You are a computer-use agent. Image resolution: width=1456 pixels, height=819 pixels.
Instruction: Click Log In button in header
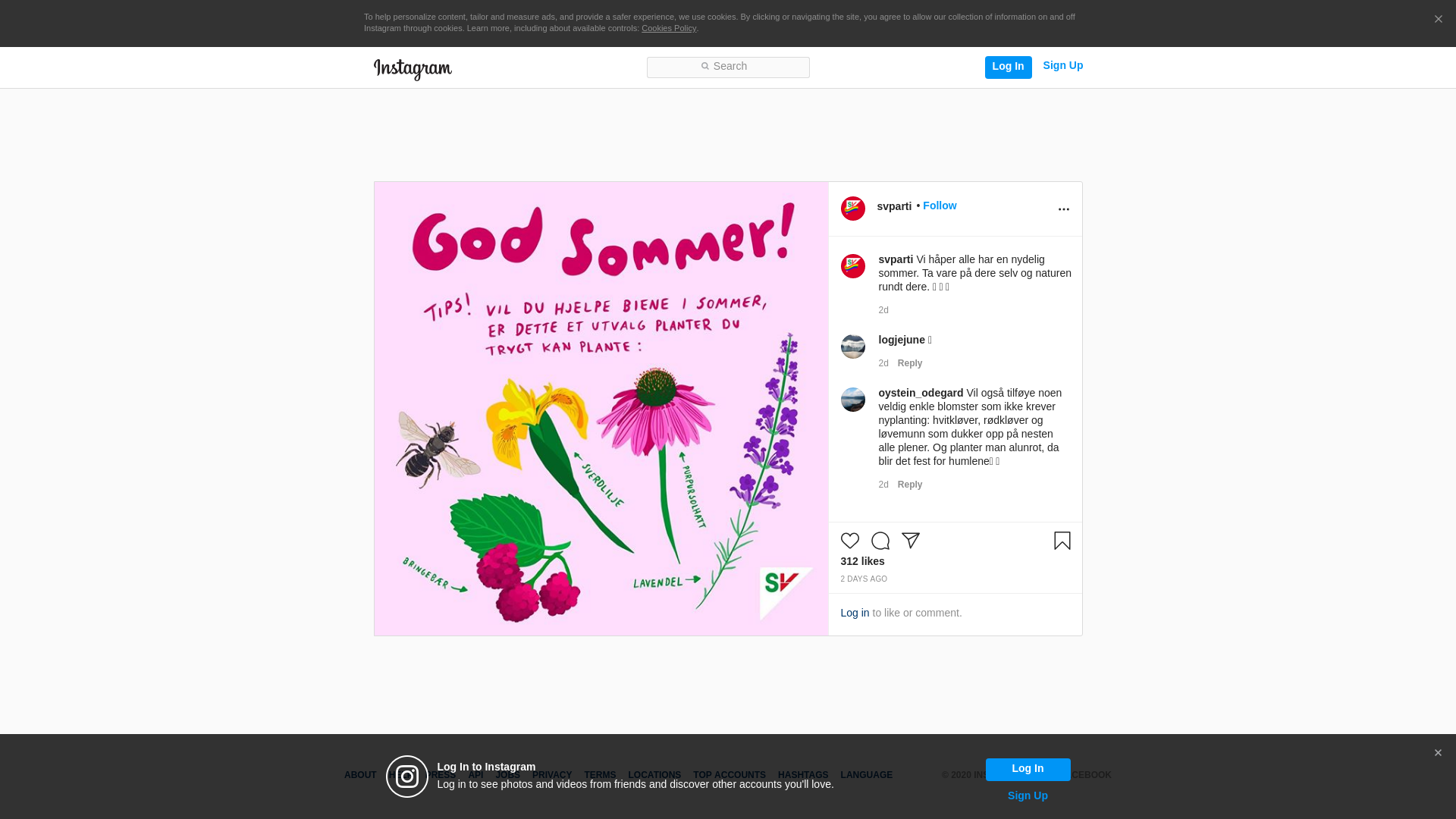(1009, 67)
